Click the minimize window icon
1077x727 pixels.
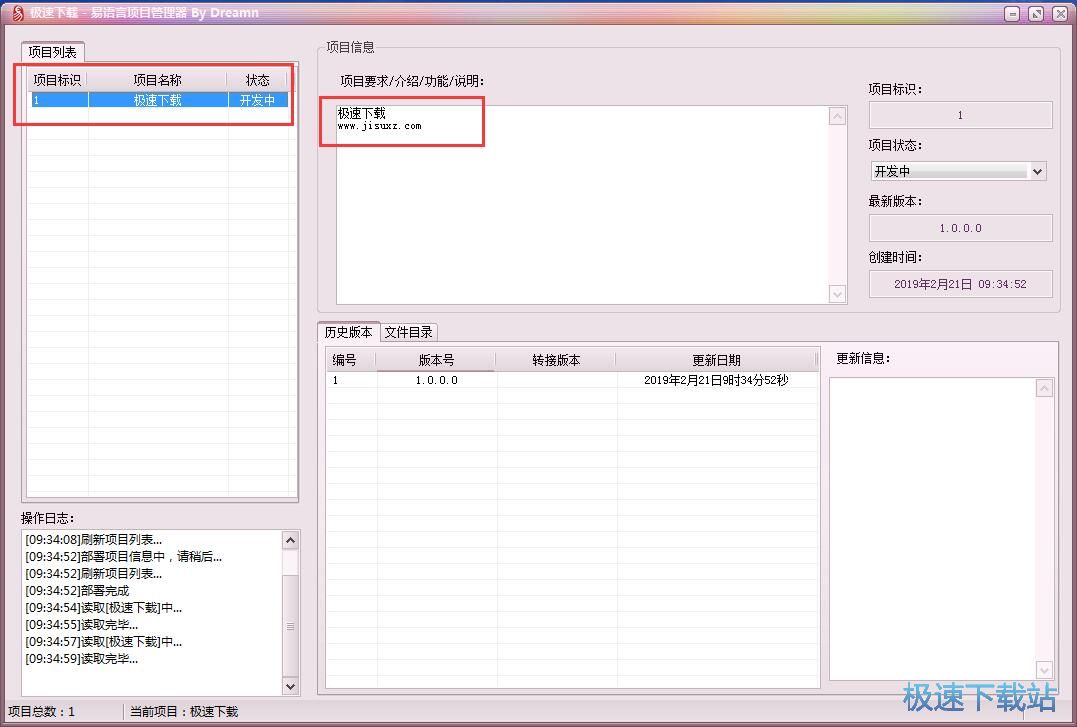(x=1013, y=14)
